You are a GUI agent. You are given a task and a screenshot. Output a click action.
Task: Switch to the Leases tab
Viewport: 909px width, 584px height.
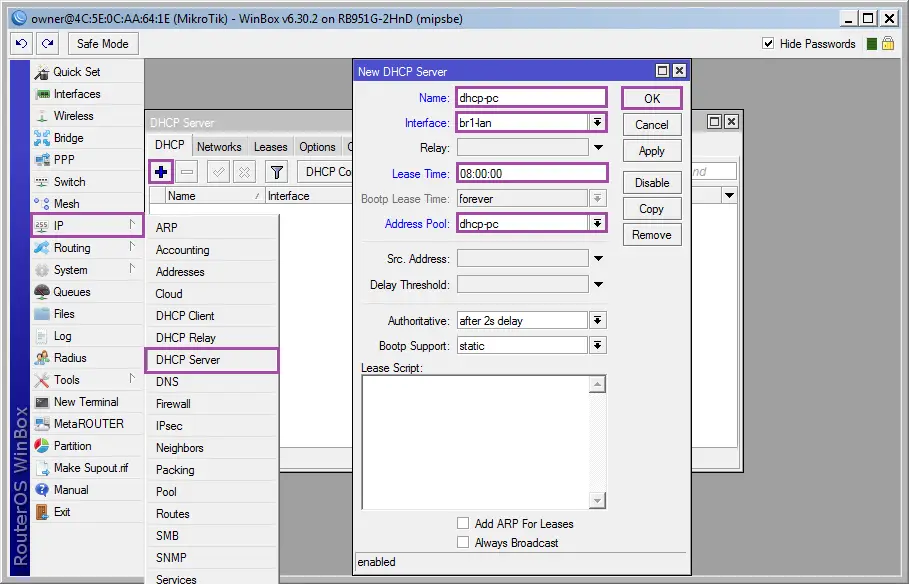[x=270, y=147]
